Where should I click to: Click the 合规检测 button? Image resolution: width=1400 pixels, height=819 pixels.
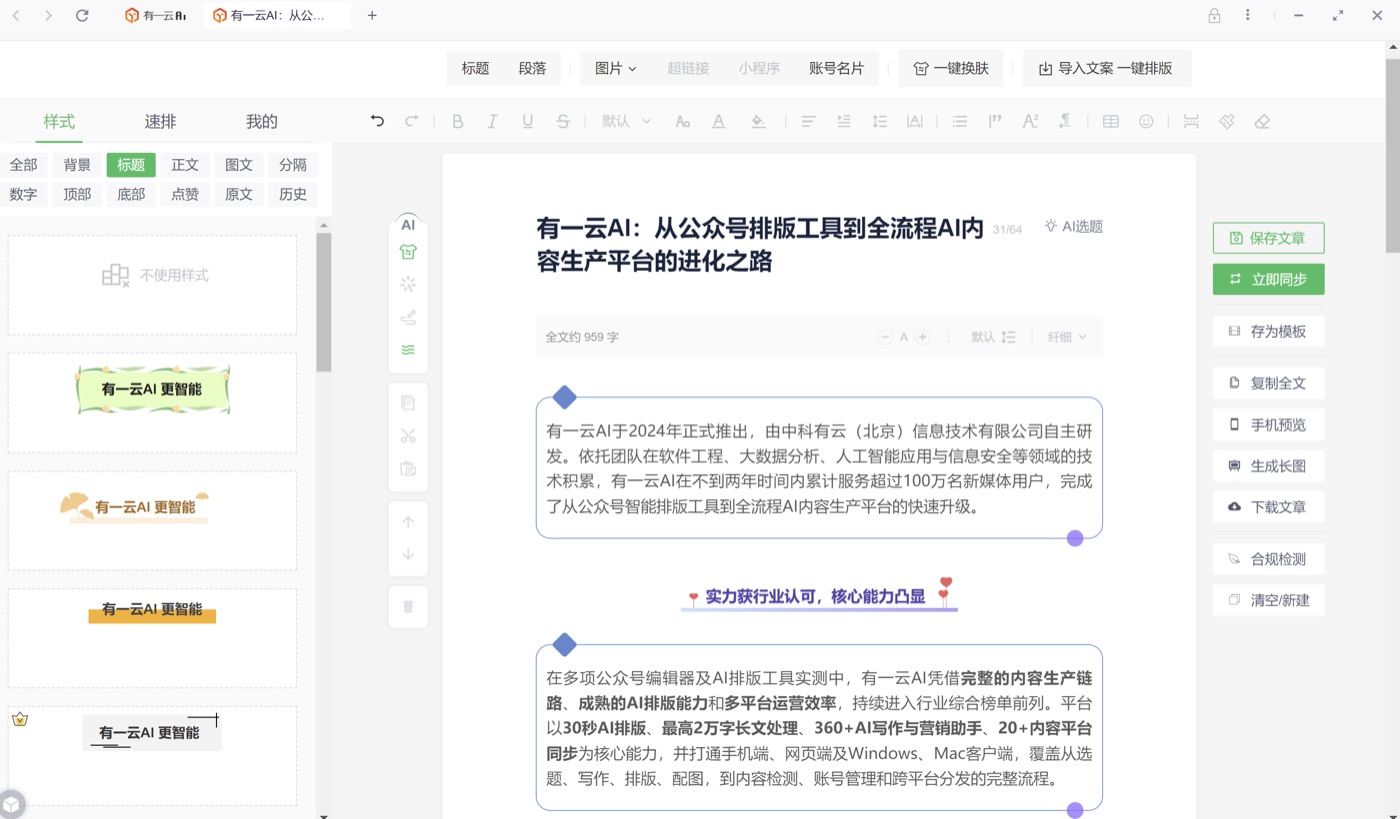click(1268, 559)
